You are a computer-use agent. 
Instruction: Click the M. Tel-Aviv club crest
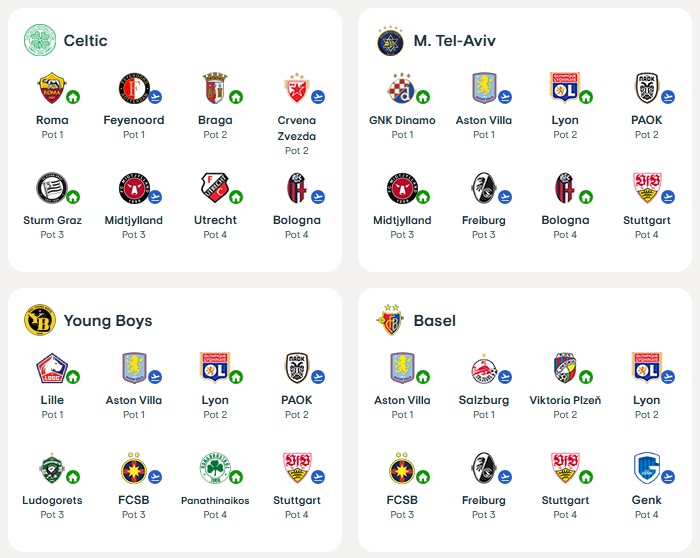390,41
